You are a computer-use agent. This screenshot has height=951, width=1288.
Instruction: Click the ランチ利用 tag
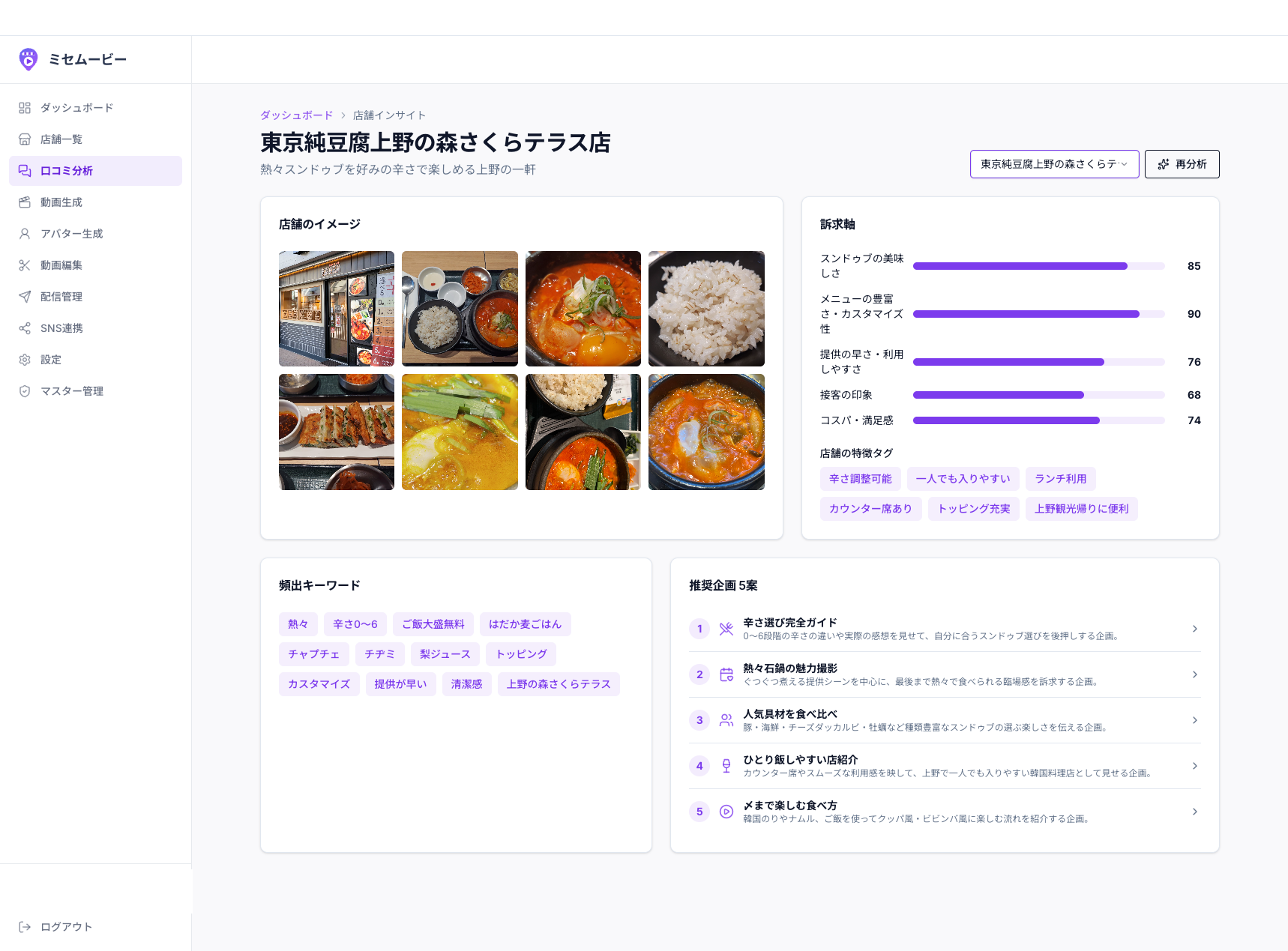point(1061,479)
